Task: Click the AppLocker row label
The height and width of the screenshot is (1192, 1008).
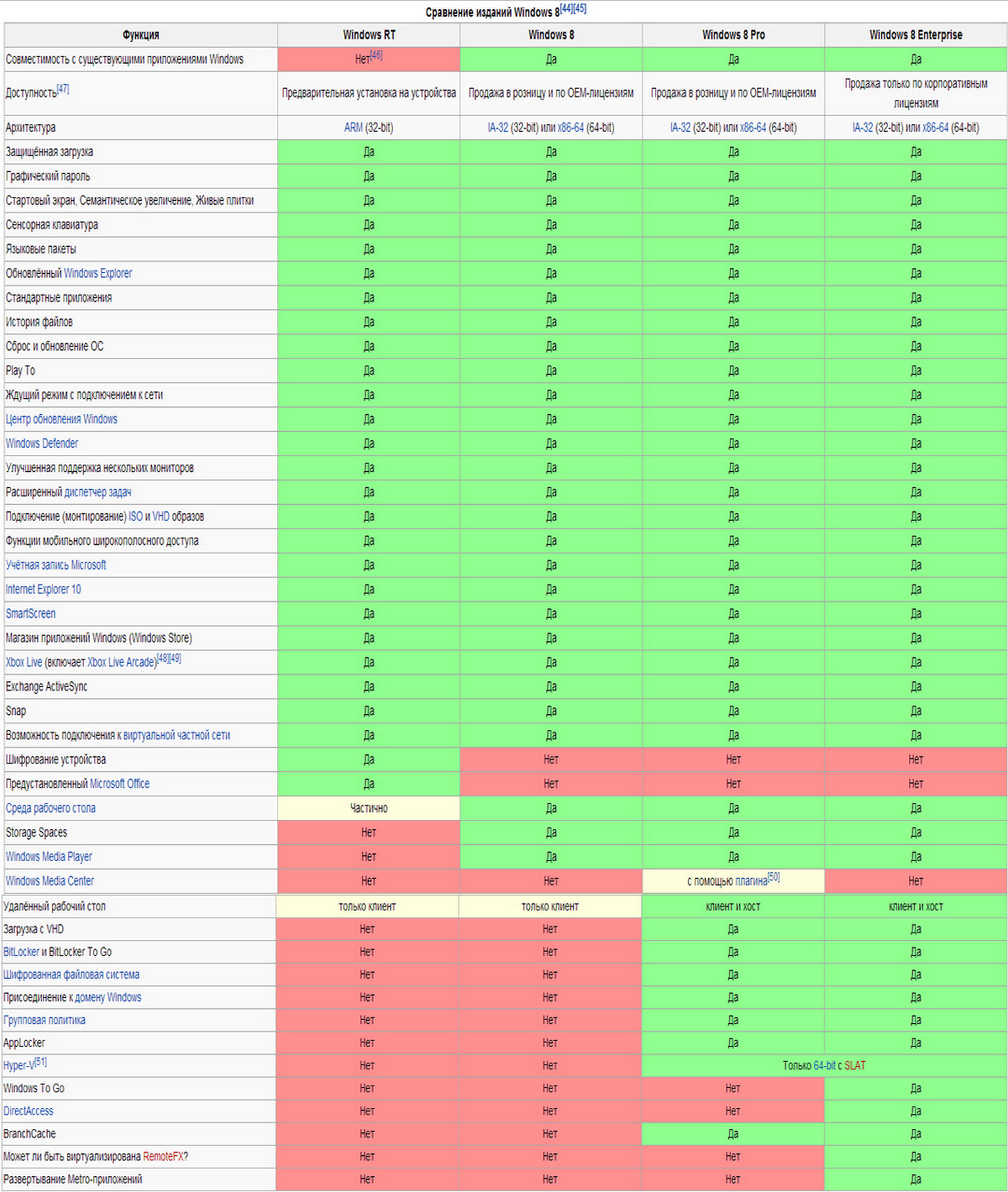Action: coord(24,1042)
